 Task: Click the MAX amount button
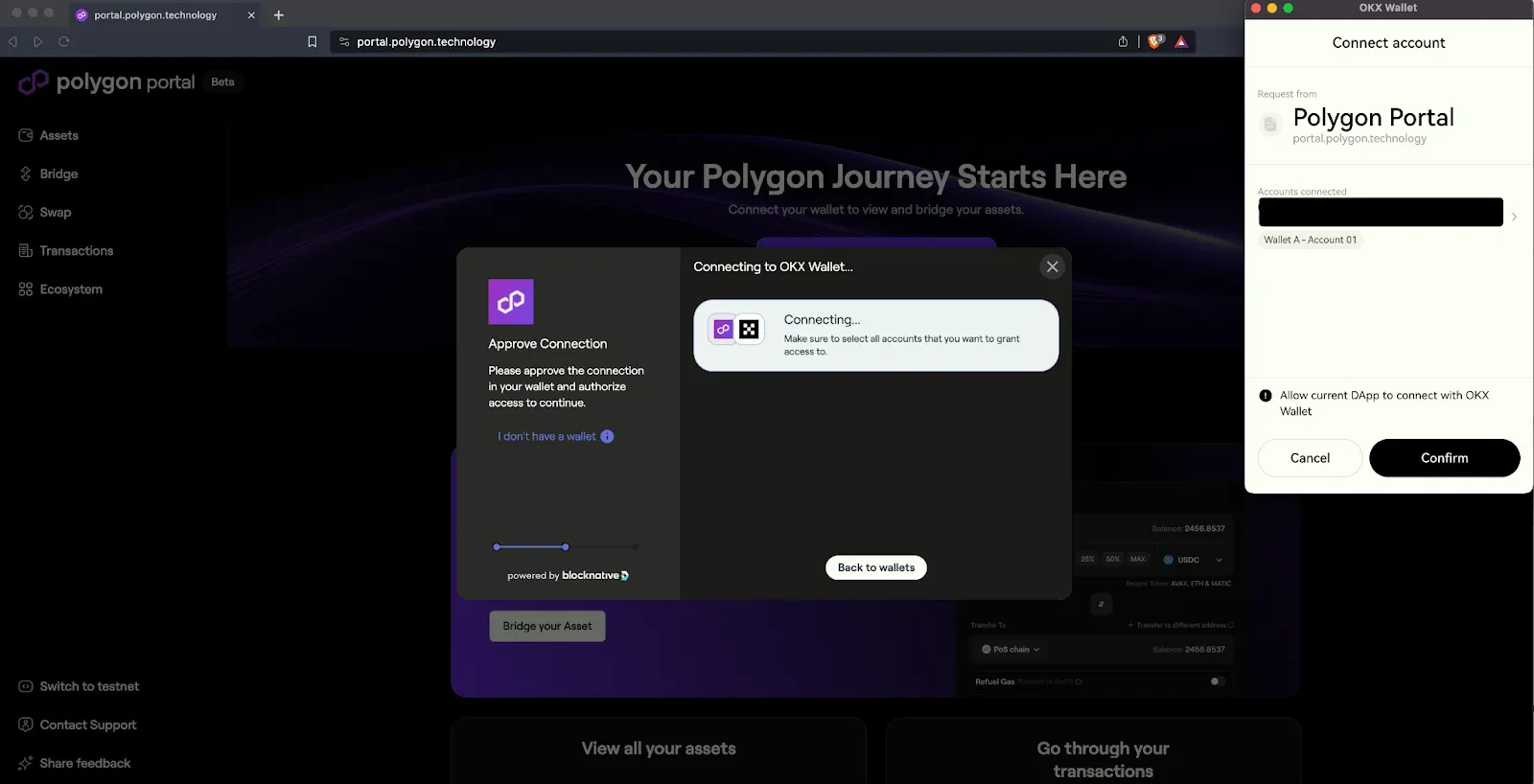click(1137, 559)
